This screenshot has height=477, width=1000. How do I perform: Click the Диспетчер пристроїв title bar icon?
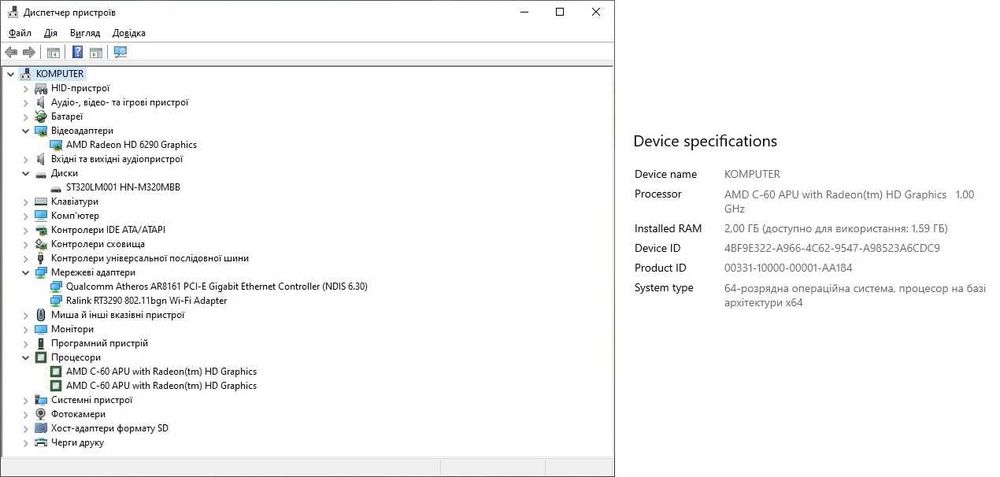click(13, 12)
